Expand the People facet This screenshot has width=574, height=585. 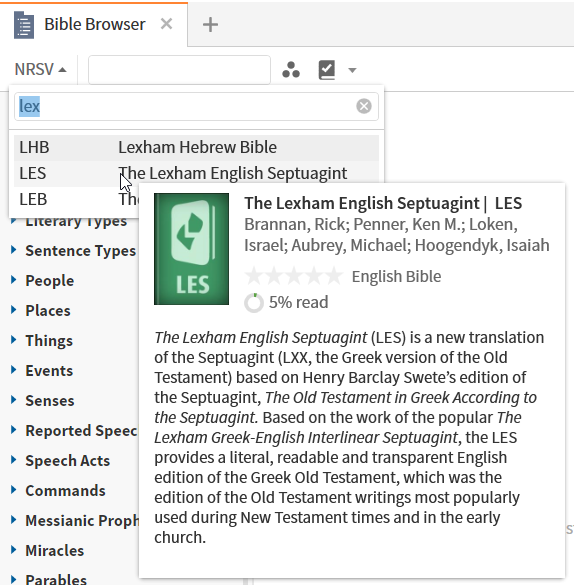[14, 280]
